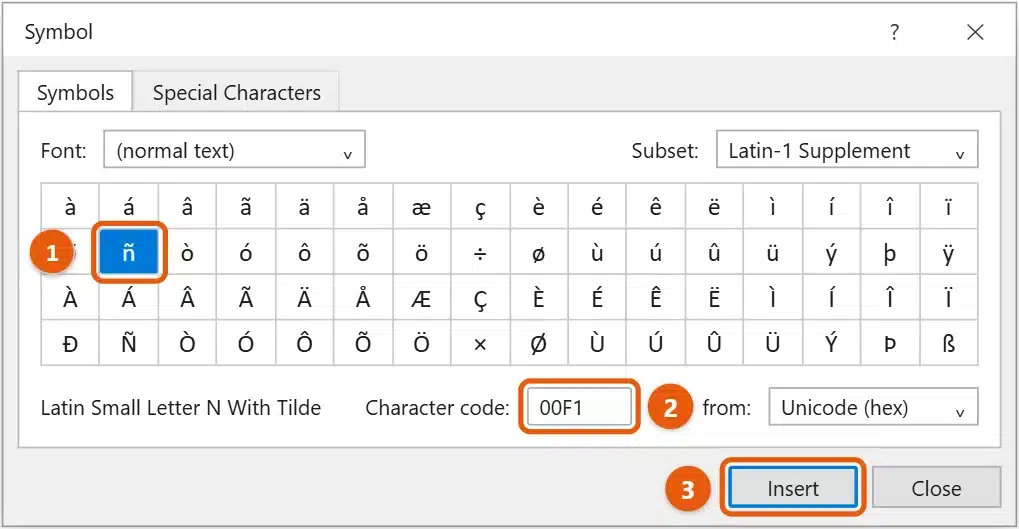Image resolution: width=1019 pixels, height=529 pixels.
Task: Select the lowercase è with grave symbol
Action: pyautogui.click(x=539, y=207)
